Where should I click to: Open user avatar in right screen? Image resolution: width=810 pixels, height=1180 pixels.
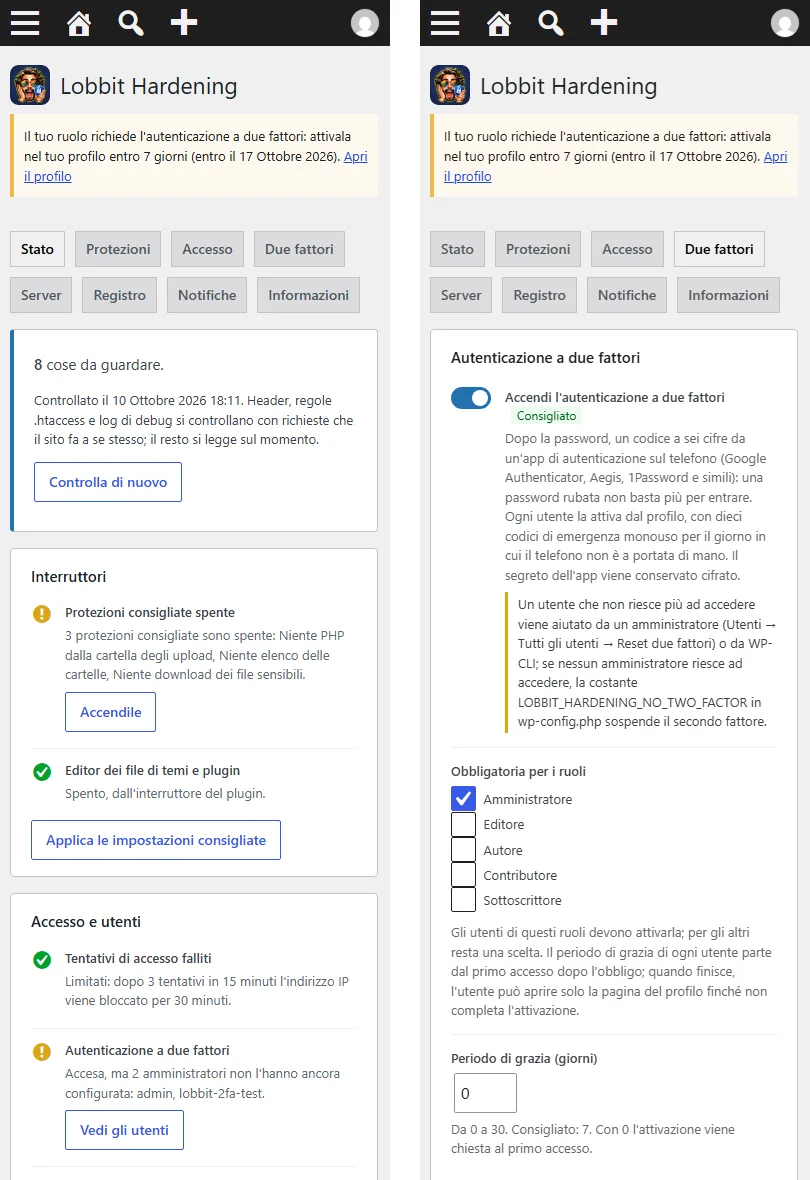point(785,23)
